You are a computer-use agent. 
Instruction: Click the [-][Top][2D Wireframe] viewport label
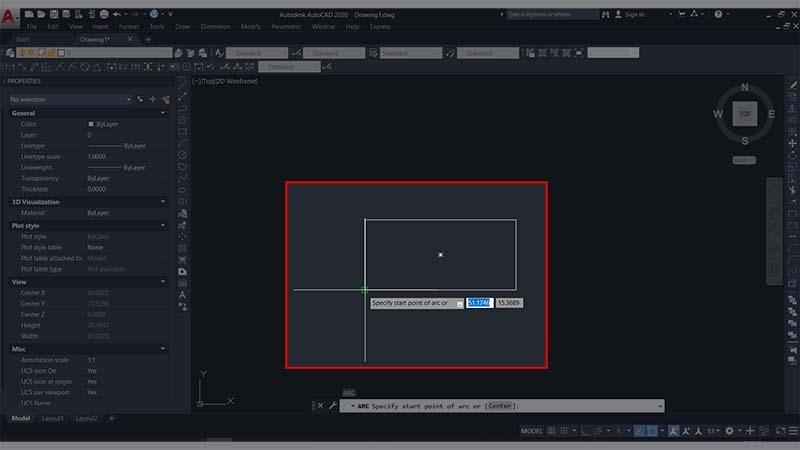(224, 81)
